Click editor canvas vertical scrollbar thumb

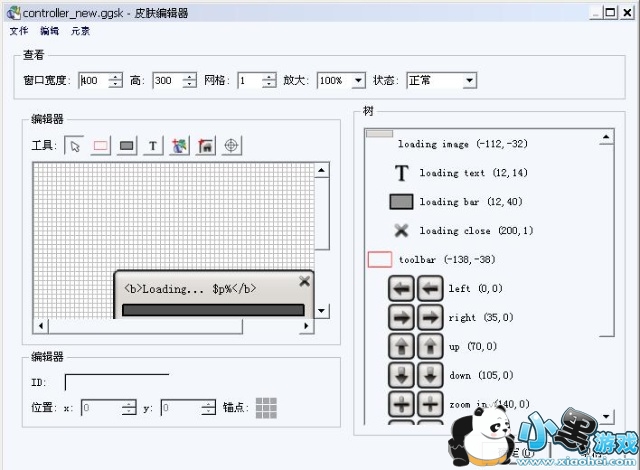click(x=322, y=213)
